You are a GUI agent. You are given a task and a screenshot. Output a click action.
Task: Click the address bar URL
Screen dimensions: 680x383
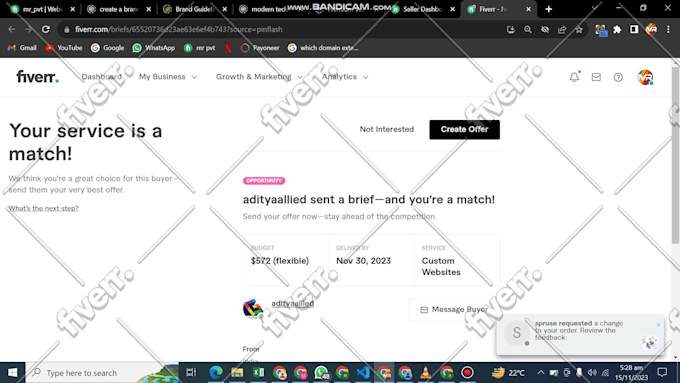point(178,29)
